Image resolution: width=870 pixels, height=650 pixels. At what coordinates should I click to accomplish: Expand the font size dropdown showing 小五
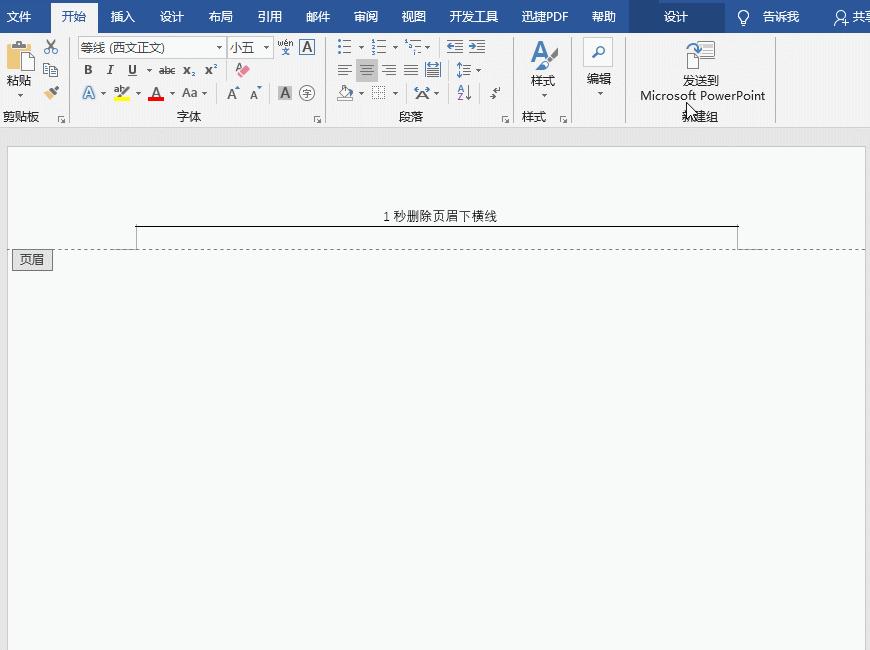click(x=264, y=47)
